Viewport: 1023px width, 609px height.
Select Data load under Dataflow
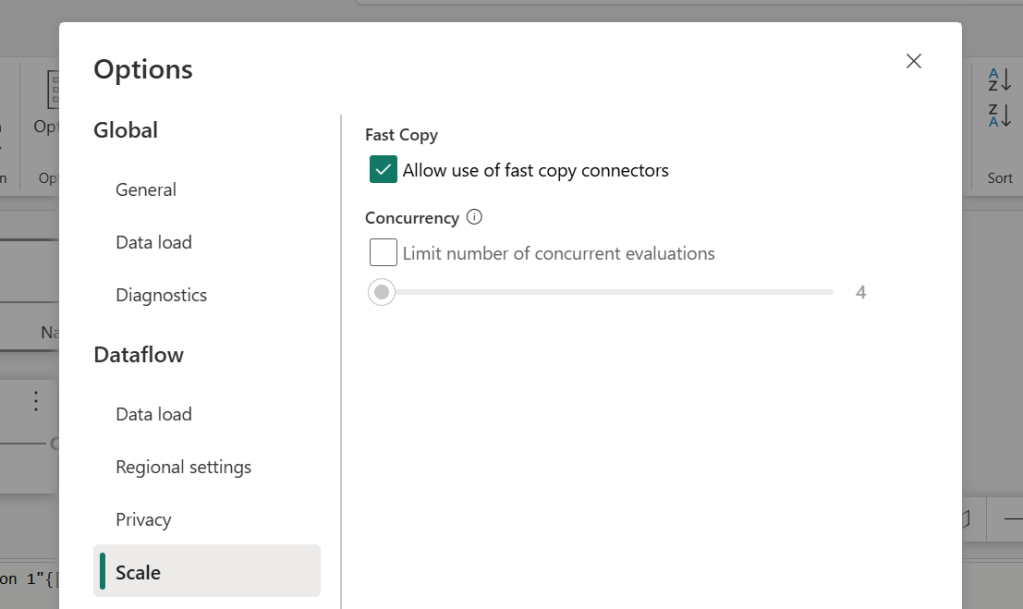pos(154,414)
